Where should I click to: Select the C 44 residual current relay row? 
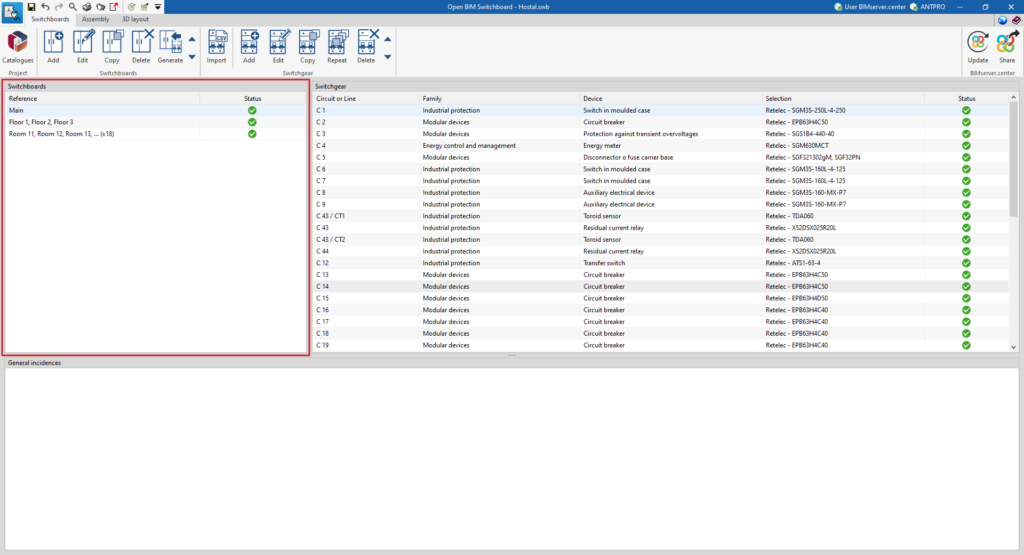pos(661,251)
